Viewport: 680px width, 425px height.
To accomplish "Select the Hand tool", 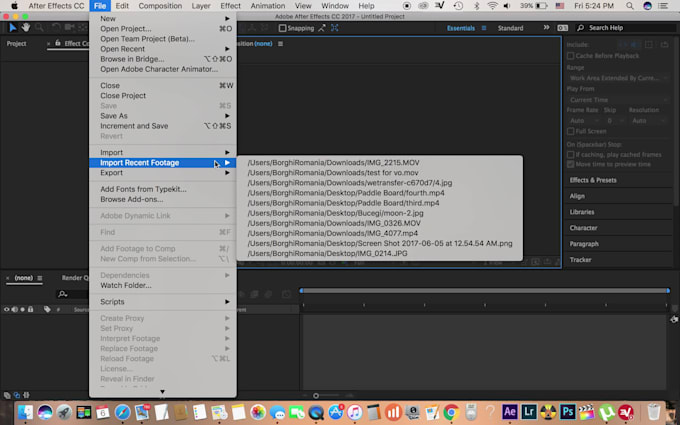I will [x=26, y=28].
